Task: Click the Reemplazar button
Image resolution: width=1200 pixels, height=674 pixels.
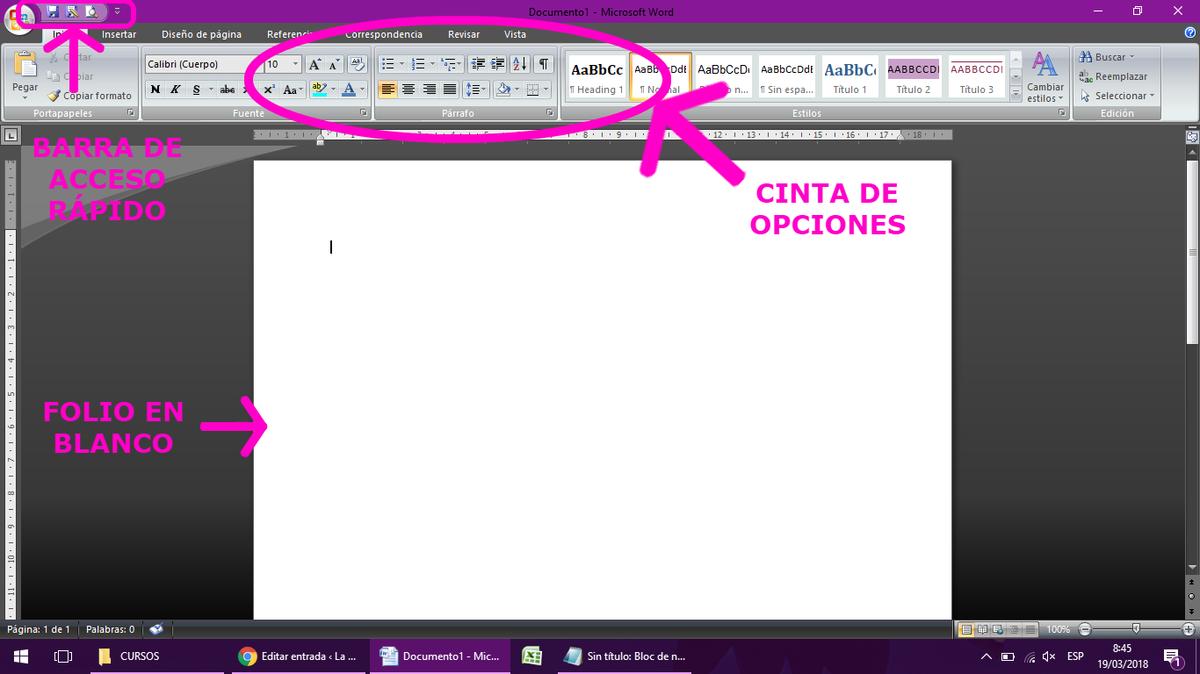Action: click(1113, 76)
